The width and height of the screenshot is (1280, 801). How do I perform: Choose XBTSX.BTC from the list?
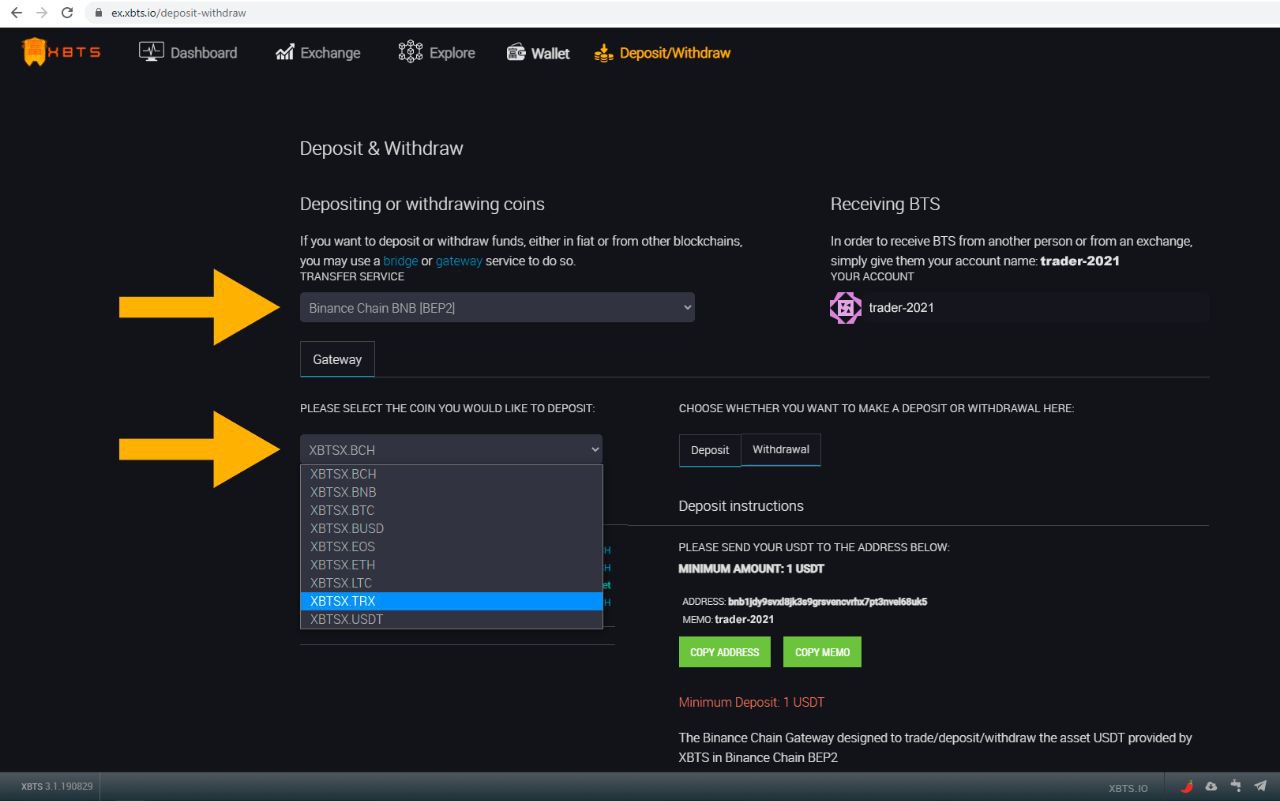click(451, 510)
